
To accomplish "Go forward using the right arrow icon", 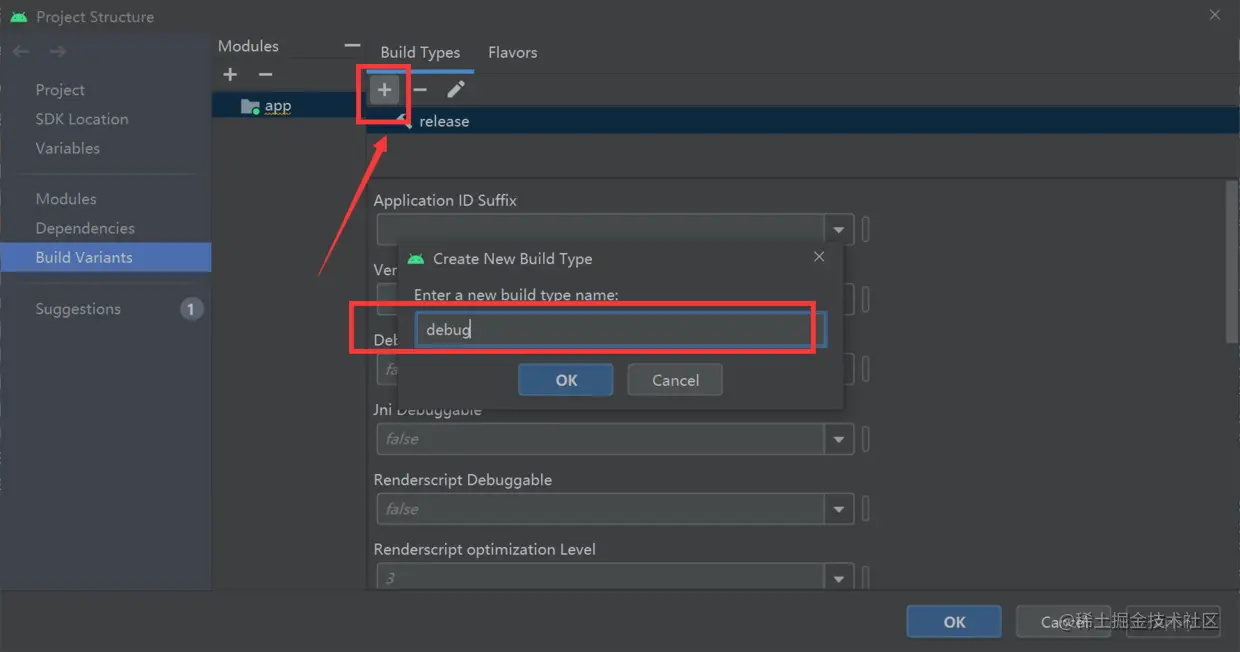I will point(58,51).
